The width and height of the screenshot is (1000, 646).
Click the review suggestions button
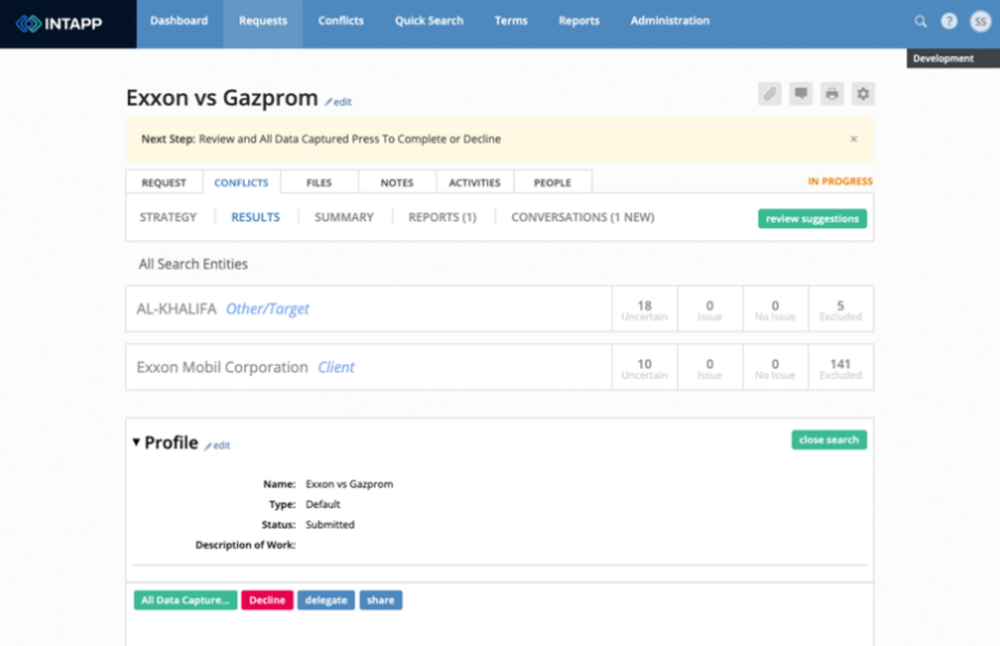point(812,219)
